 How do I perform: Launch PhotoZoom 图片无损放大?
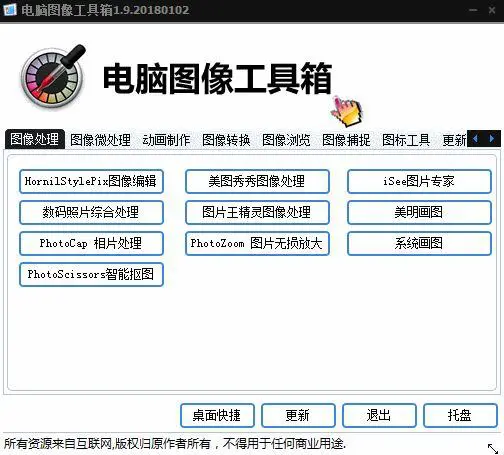[257, 243]
